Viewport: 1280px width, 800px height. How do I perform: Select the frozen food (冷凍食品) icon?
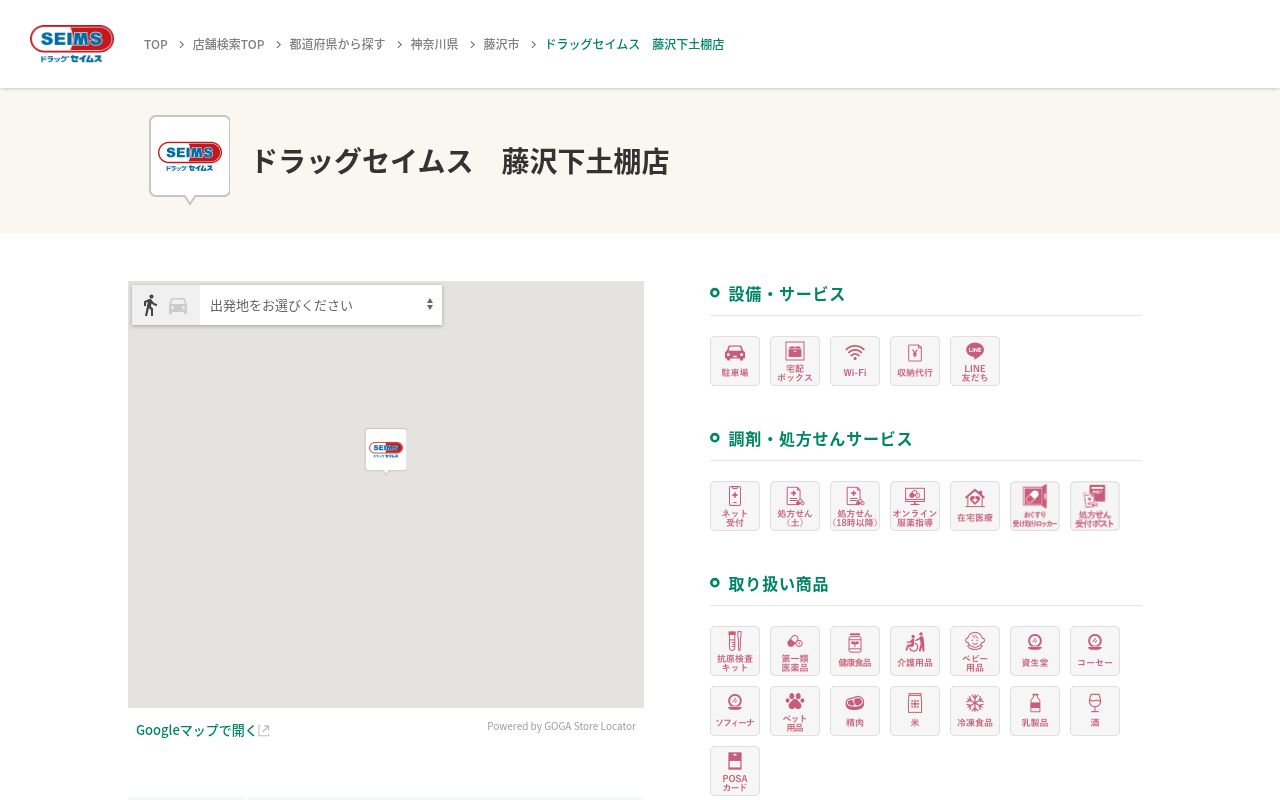975,711
